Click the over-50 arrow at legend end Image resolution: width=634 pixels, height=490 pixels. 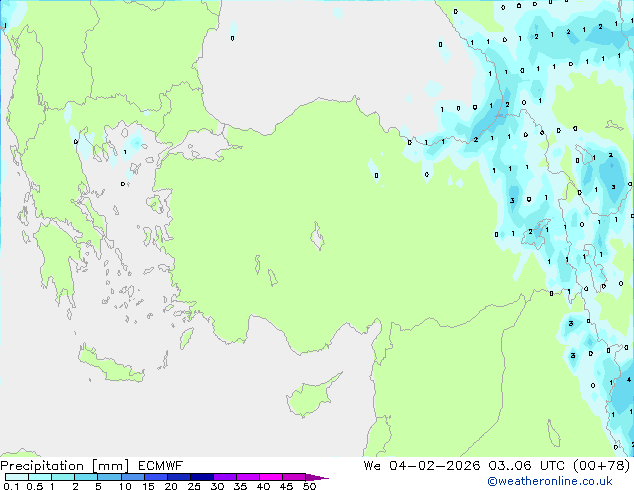317,477
